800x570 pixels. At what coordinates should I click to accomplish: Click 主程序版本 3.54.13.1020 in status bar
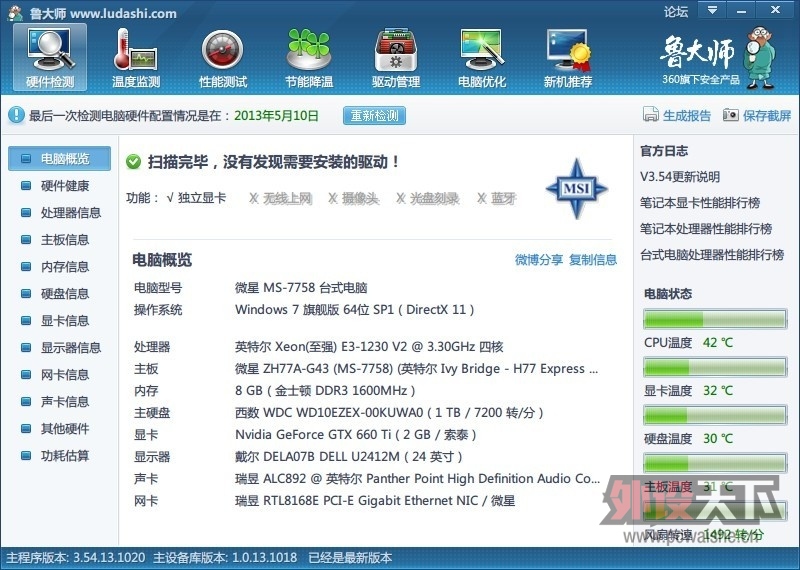[x=76, y=558]
